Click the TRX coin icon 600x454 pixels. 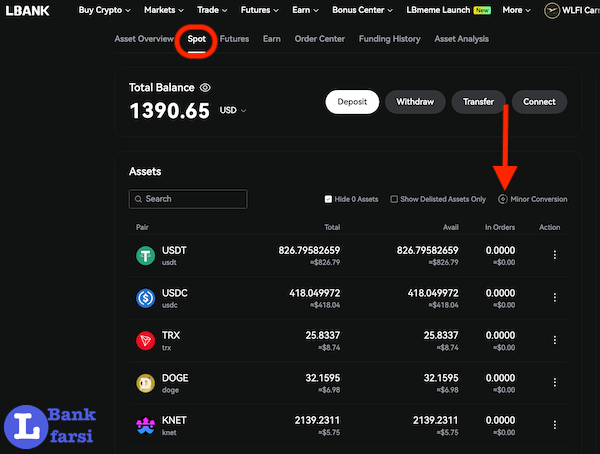[147, 340]
